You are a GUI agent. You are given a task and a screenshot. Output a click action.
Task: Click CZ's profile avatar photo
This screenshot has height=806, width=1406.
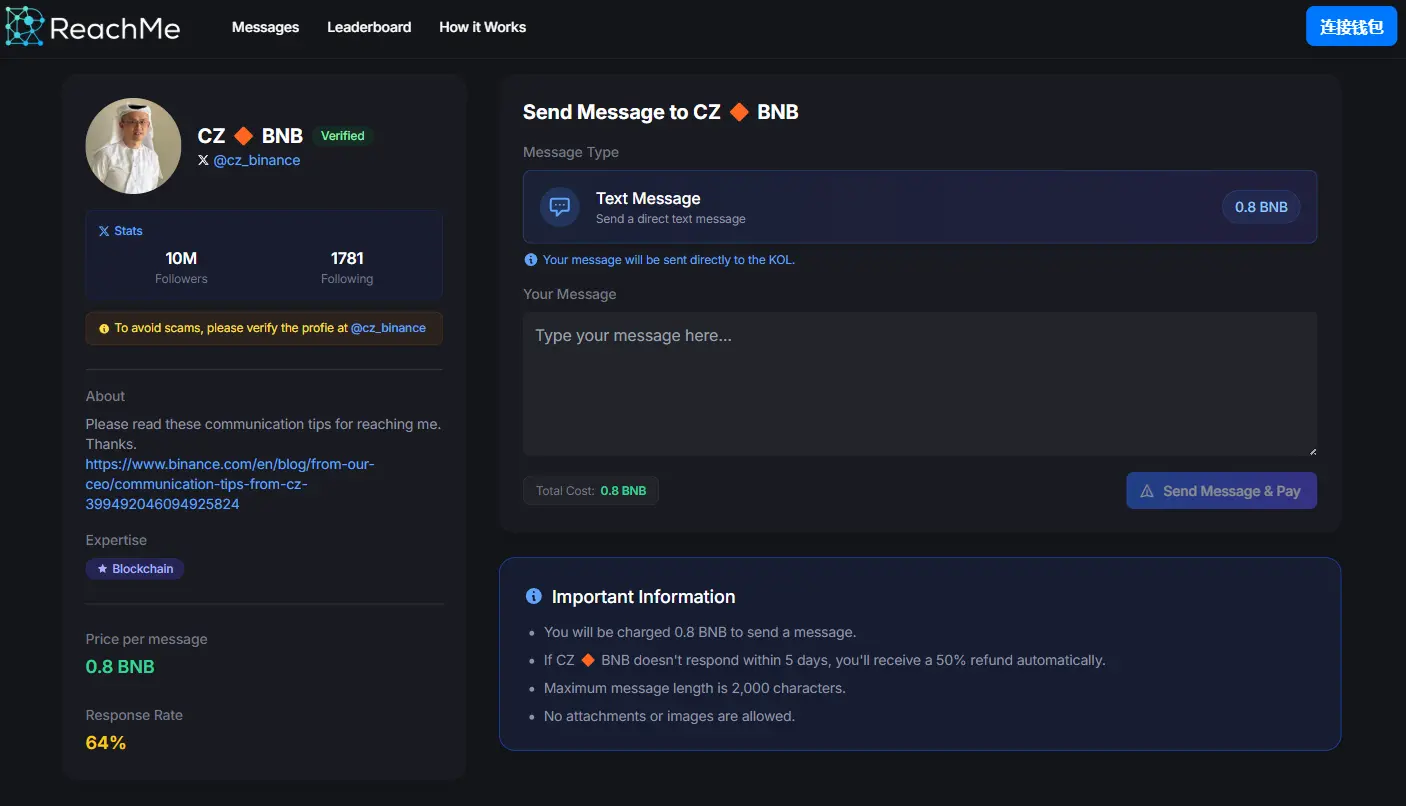coord(134,146)
